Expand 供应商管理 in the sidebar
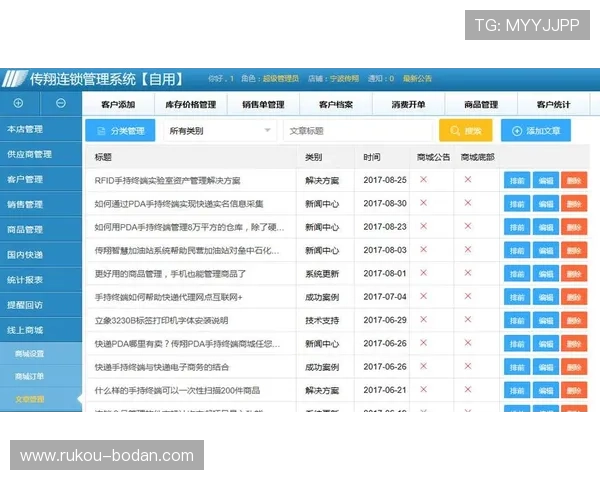The height and width of the screenshot is (480, 600). 41,154
